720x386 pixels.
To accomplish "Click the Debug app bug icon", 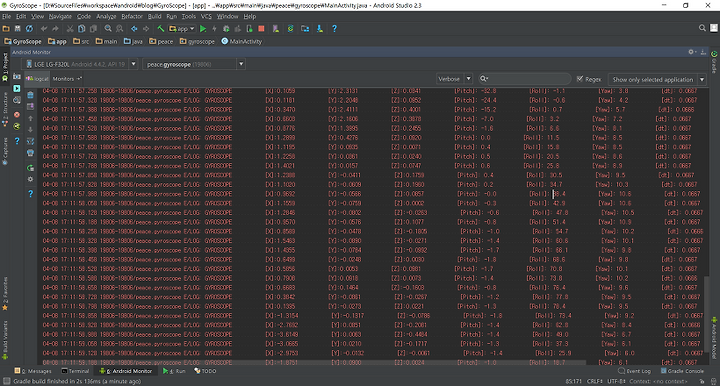I will (x=226, y=28).
